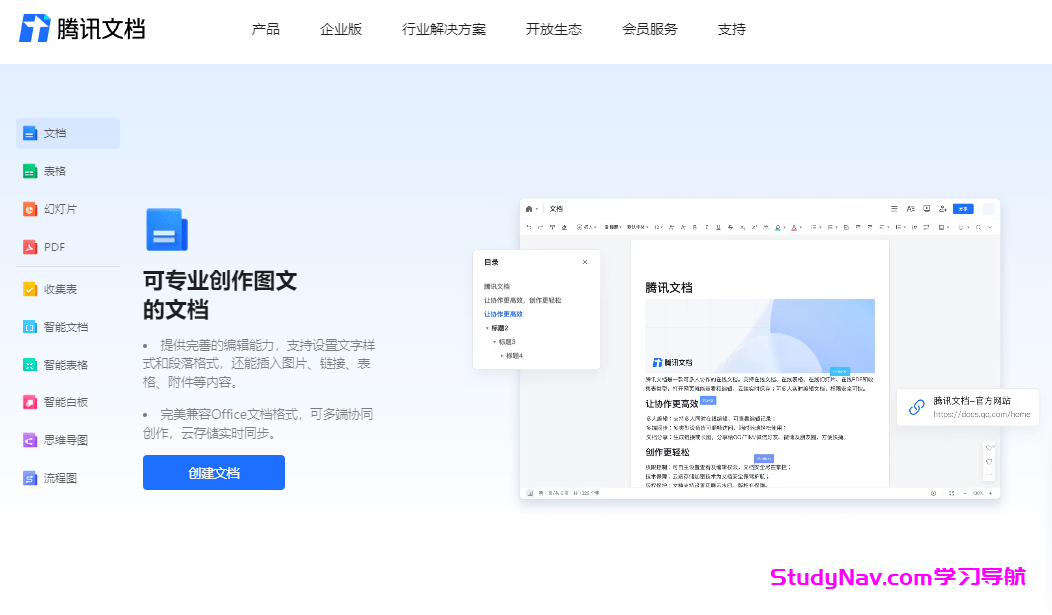Click the banner image in document preview
The width and height of the screenshot is (1052, 615).
760,336
